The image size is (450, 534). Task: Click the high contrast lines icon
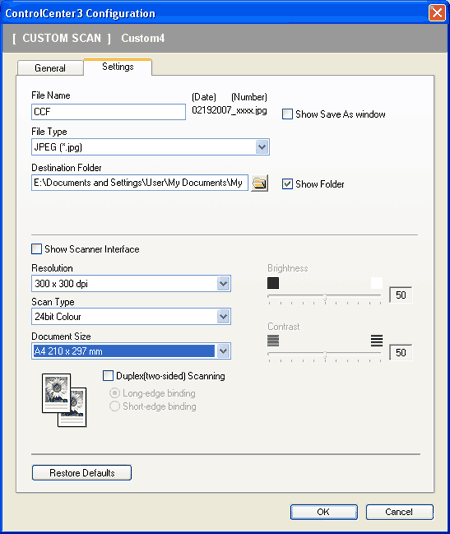click(x=376, y=340)
